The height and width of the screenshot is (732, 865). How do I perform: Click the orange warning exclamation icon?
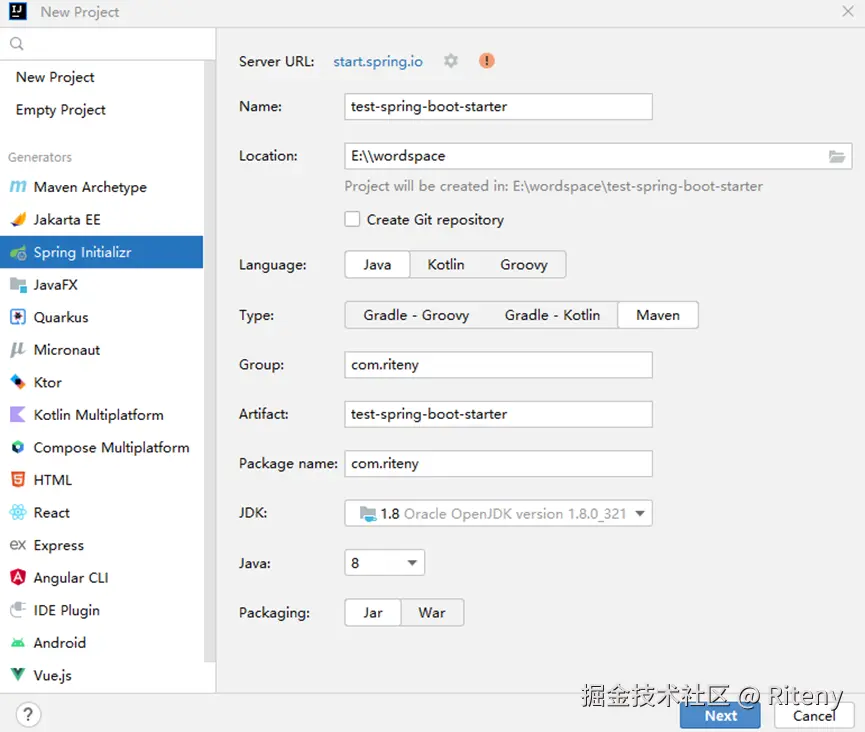[x=487, y=61]
